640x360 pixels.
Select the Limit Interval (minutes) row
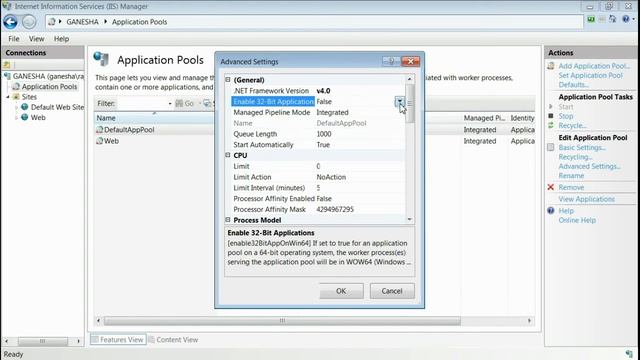pyautogui.click(x=318, y=188)
